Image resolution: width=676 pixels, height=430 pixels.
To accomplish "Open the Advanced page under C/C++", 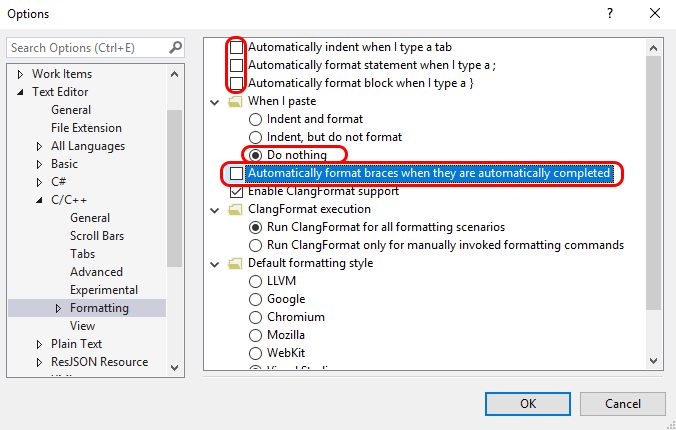I will point(96,272).
